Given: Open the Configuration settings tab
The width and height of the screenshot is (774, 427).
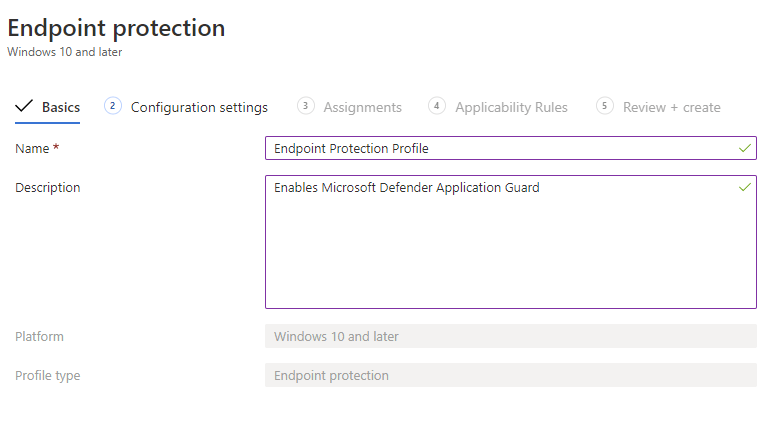Looking at the screenshot, I should point(199,107).
